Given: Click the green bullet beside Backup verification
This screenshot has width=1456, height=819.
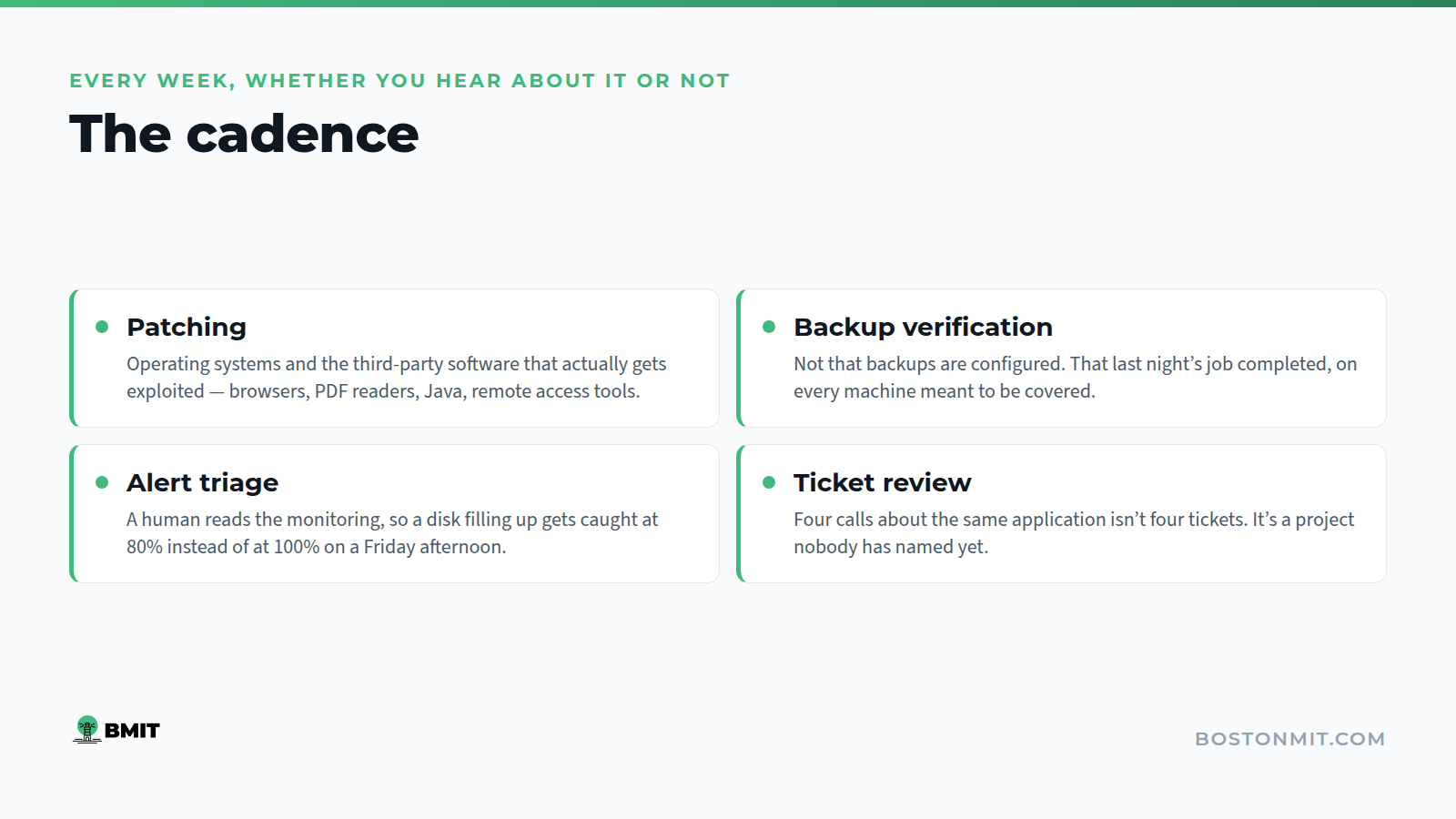Looking at the screenshot, I should point(769,327).
